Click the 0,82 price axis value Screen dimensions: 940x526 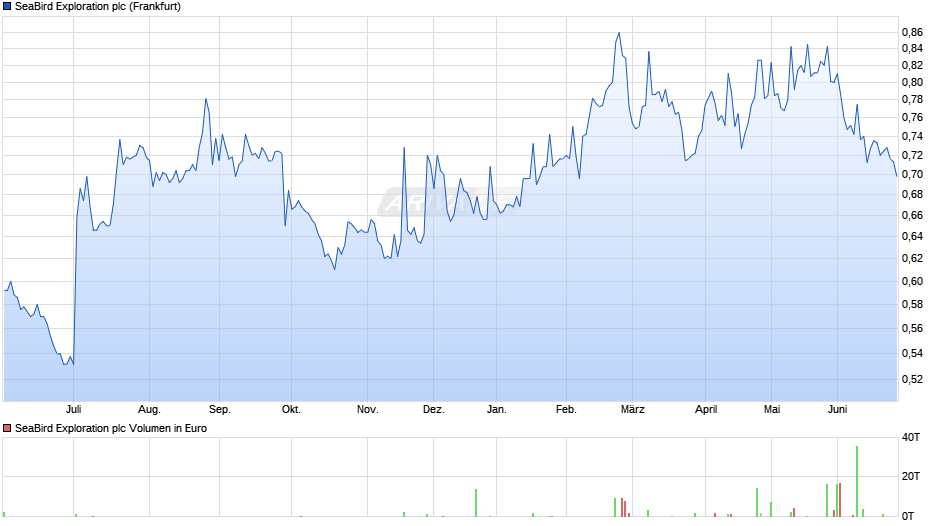[912, 65]
